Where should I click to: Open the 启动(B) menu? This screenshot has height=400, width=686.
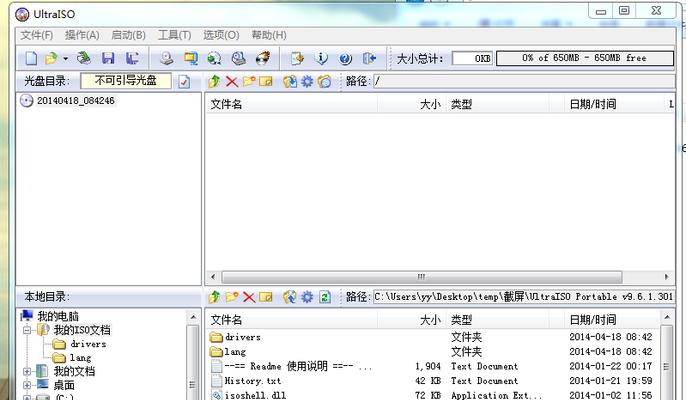pyautogui.click(x=128, y=35)
